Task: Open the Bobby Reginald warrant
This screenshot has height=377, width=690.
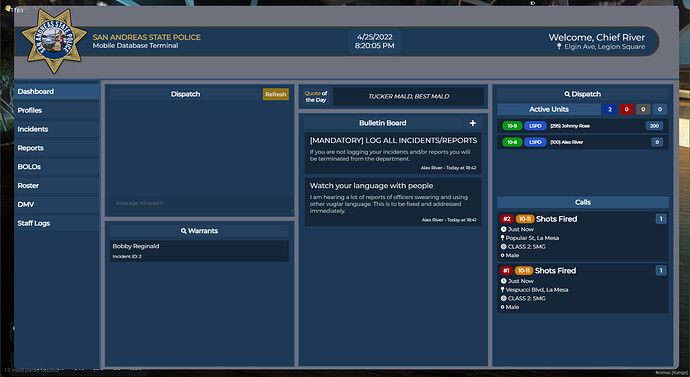Action: (x=199, y=251)
